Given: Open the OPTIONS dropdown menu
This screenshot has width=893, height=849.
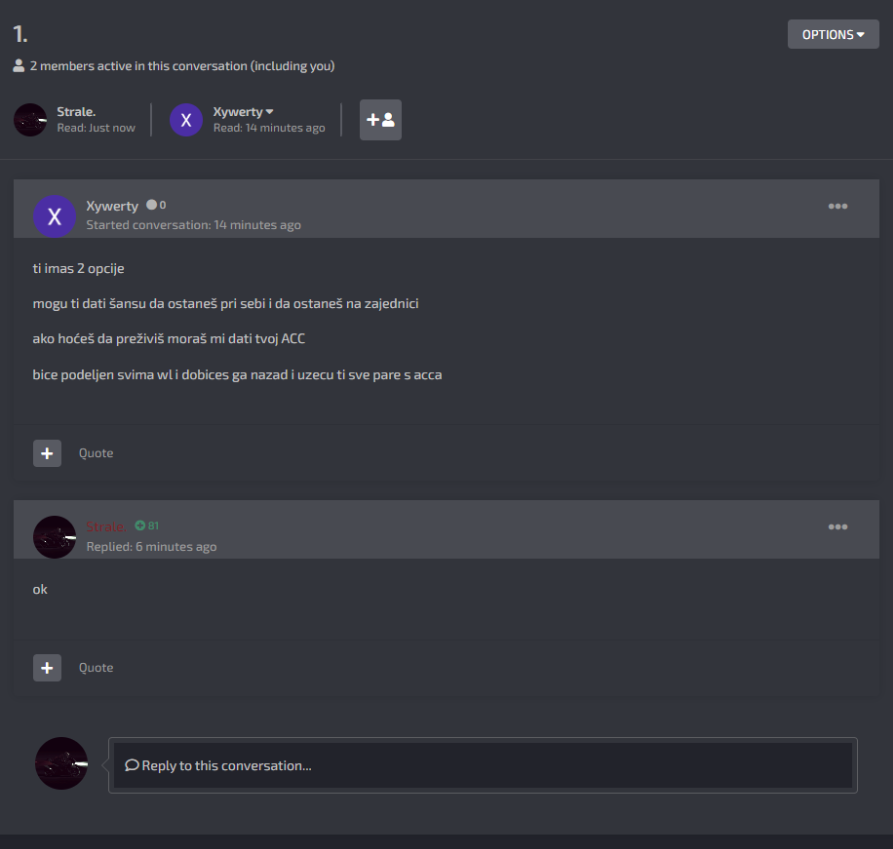Looking at the screenshot, I should point(833,35).
